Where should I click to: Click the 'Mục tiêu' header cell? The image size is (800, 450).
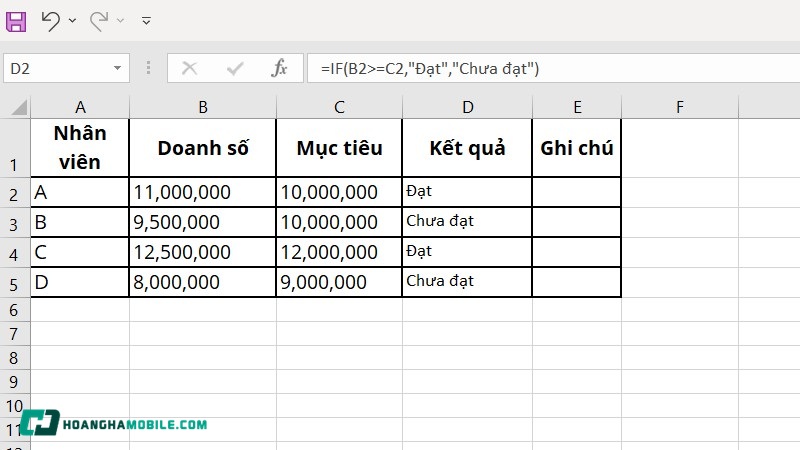(339, 148)
